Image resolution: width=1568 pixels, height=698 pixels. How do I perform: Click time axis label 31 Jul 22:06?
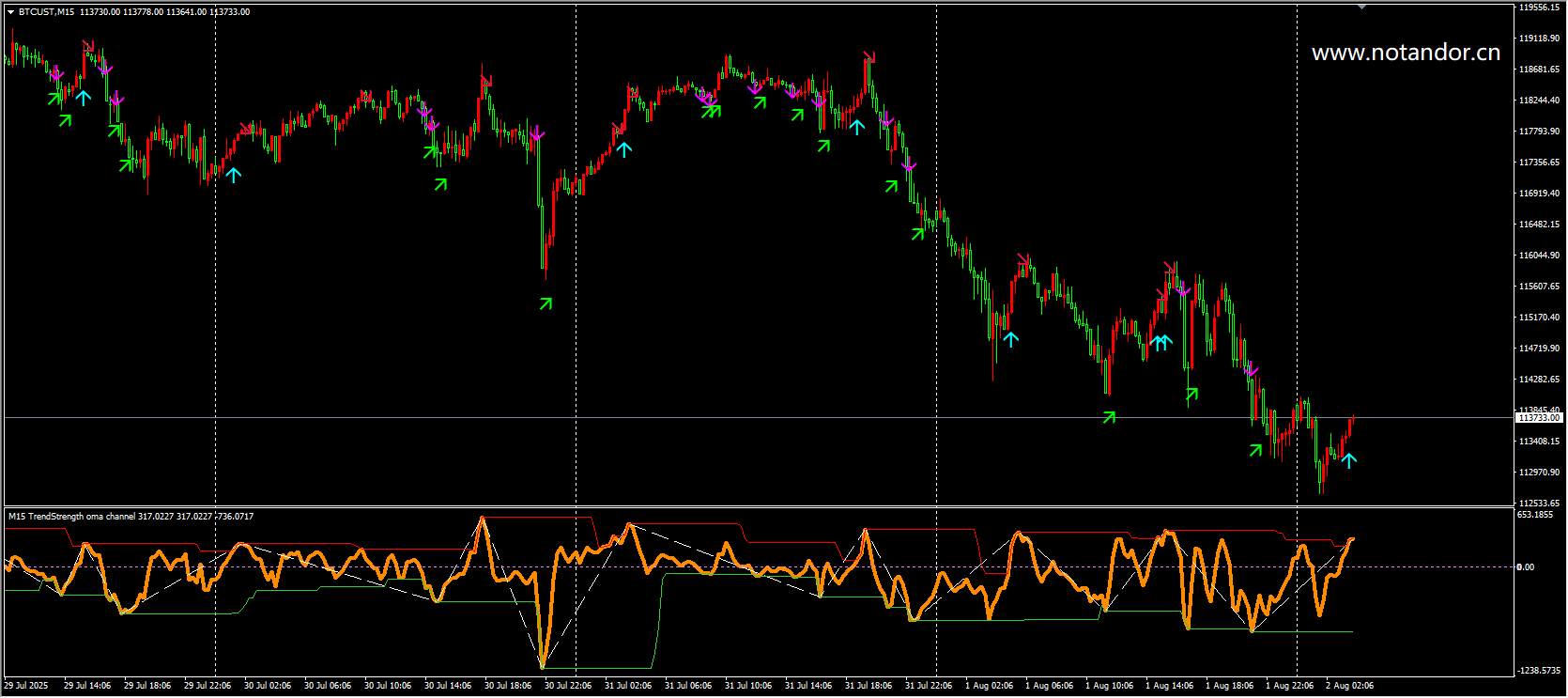point(929,686)
